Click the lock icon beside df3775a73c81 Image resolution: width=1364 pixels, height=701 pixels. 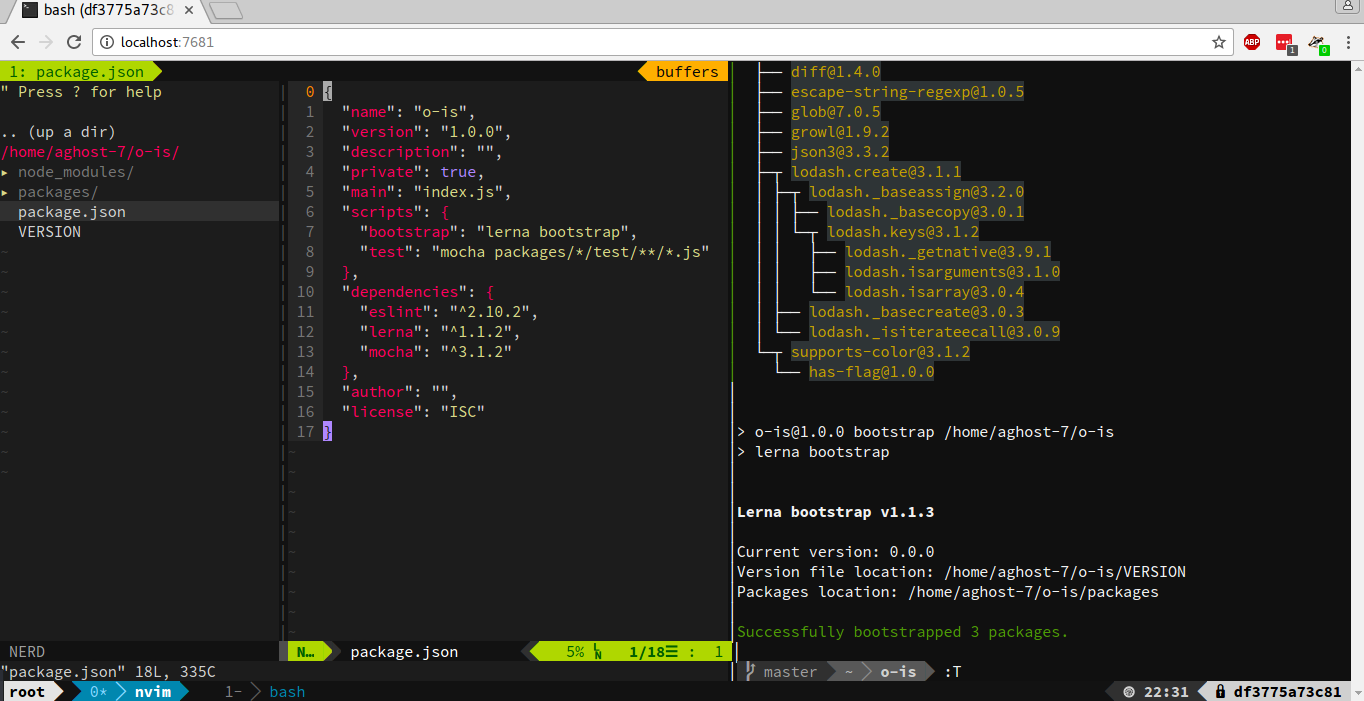[1221, 692]
